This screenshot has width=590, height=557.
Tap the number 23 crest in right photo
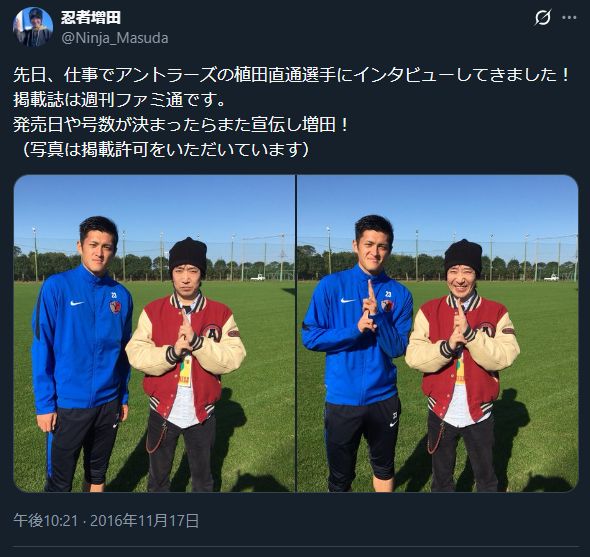coord(387,302)
